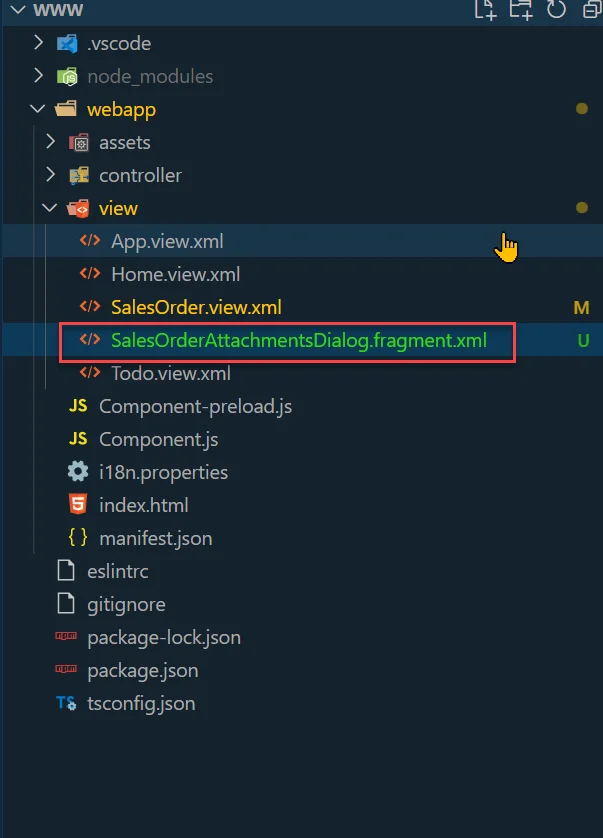
Task: Click the HTML5 icon beside index.html
Action: pos(77,505)
